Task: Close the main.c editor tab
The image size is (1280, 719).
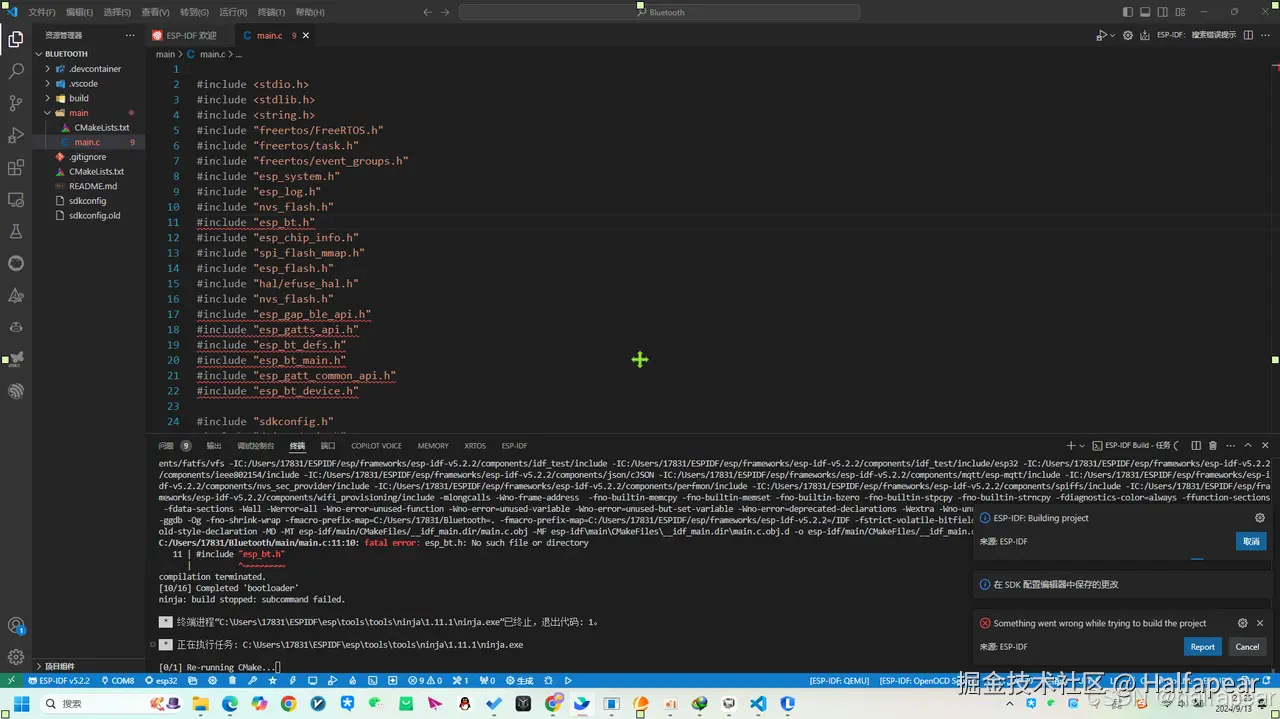Action: (x=306, y=35)
